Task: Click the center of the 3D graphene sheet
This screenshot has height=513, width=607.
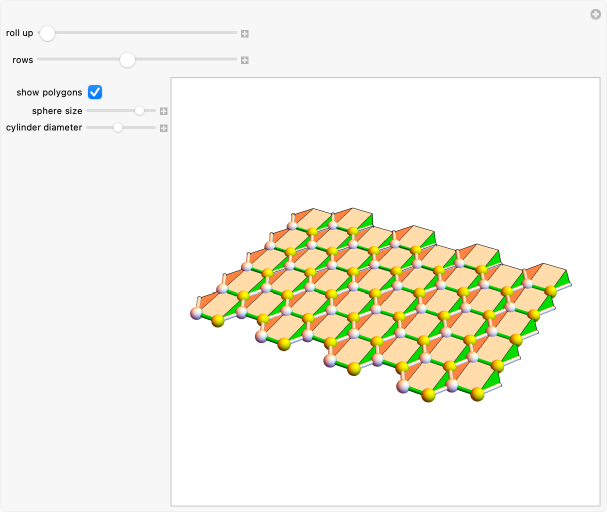Action: pyautogui.click(x=385, y=300)
